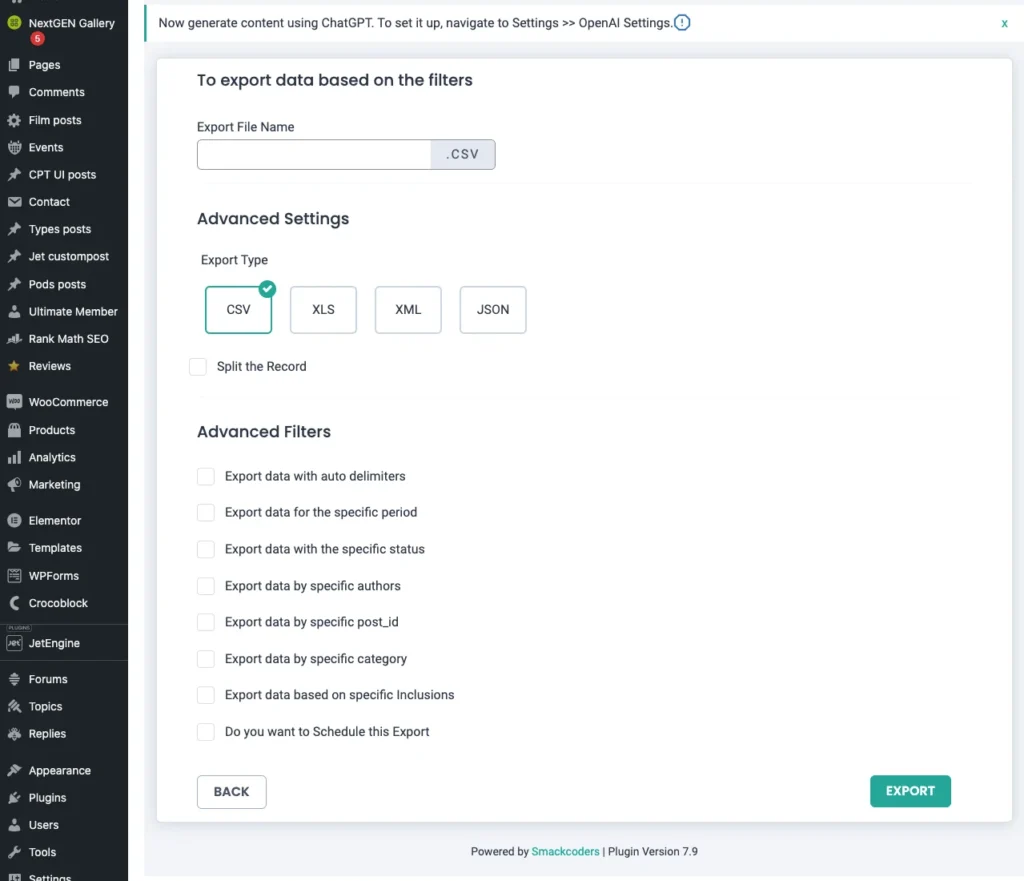Click the JetEngine icon in sidebar
The width and height of the screenshot is (1024, 881).
(14, 643)
